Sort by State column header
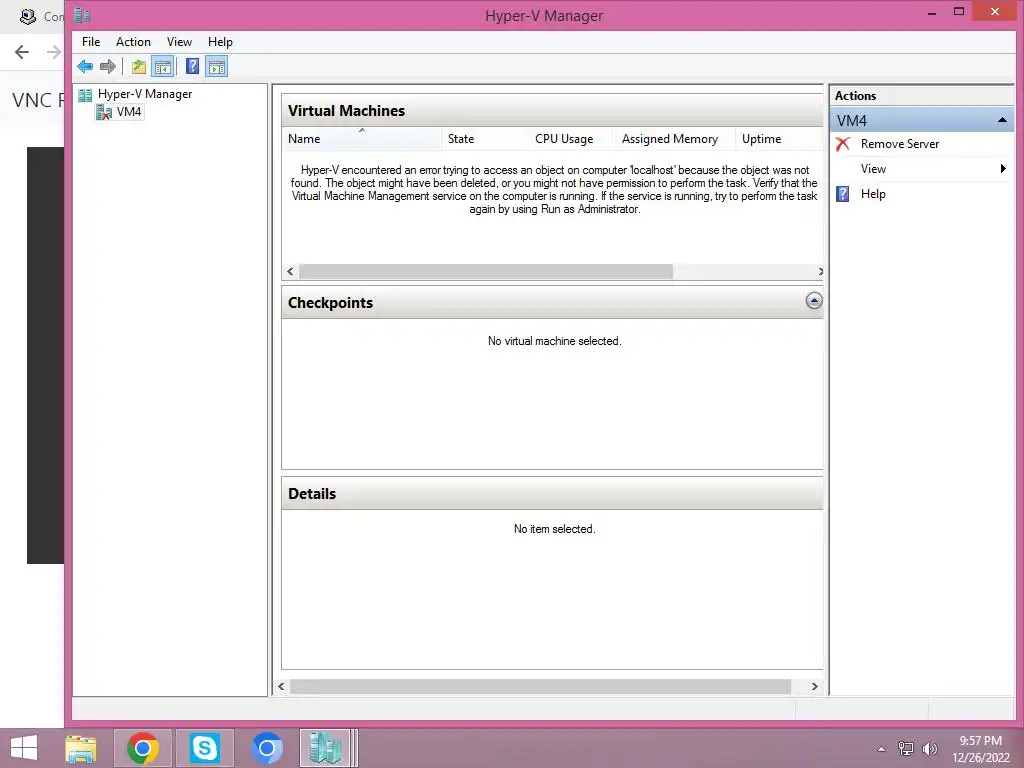 (485, 138)
